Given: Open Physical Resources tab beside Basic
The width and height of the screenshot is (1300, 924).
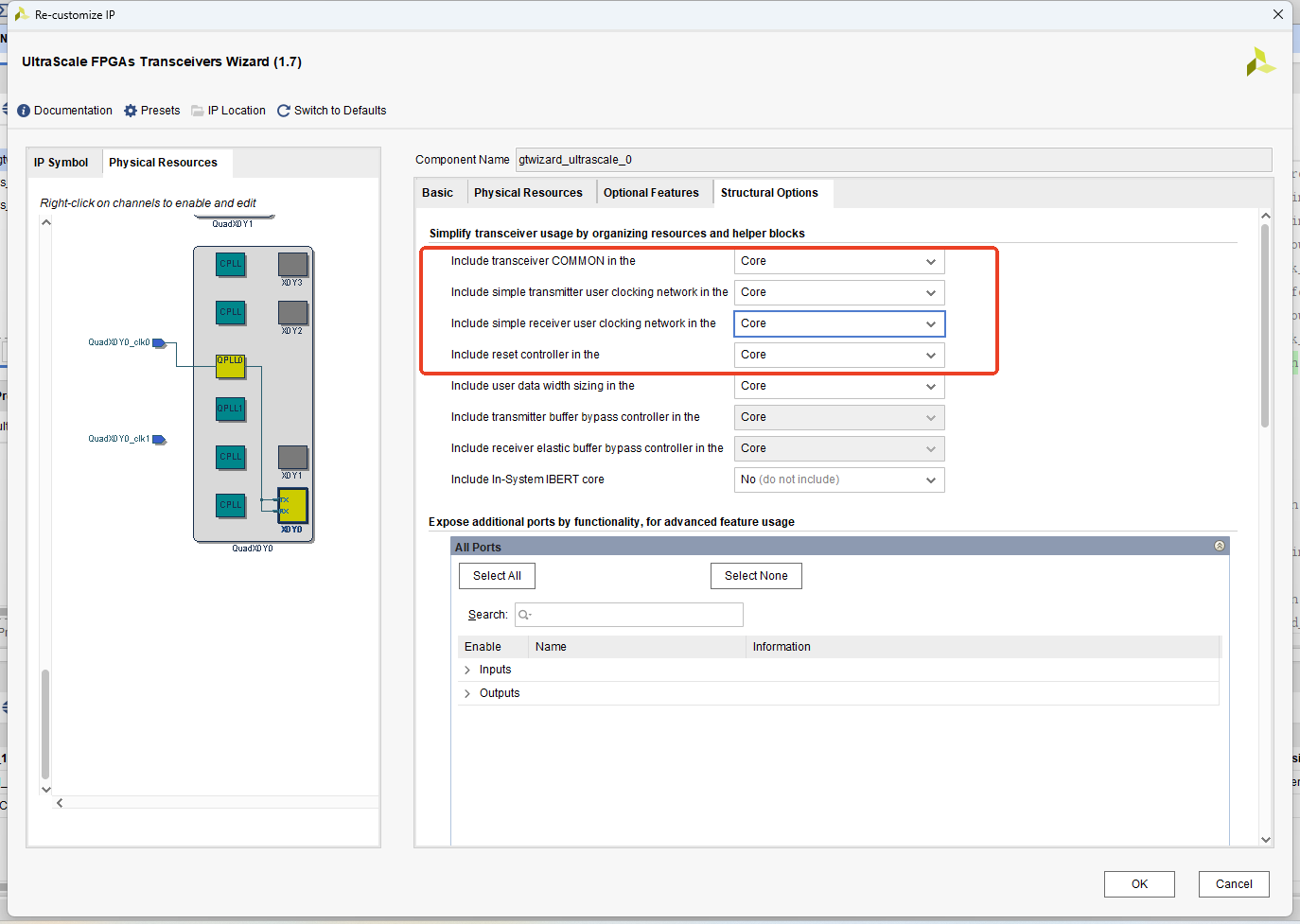Looking at the screenshot, I should 528,193.
